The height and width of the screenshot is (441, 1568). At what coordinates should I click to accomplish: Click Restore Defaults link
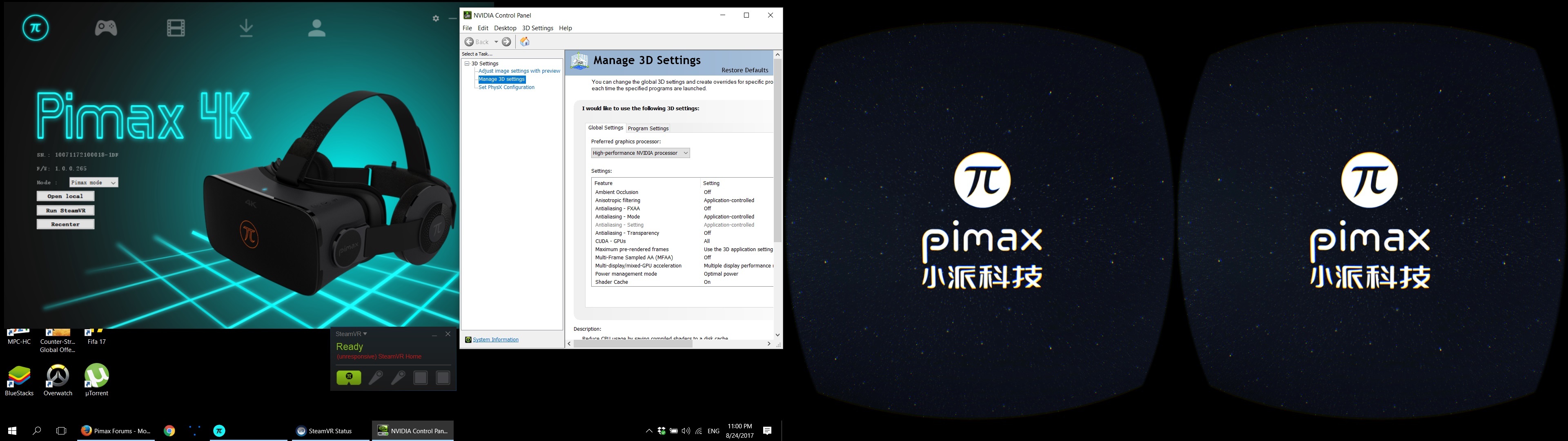click(744, 70)
